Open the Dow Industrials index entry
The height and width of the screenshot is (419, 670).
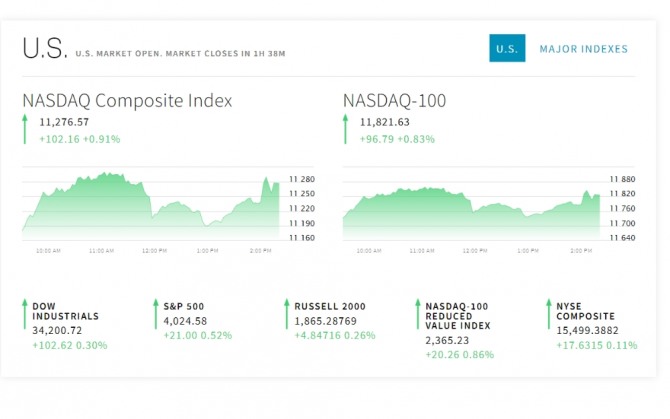(x=65, y=311)
